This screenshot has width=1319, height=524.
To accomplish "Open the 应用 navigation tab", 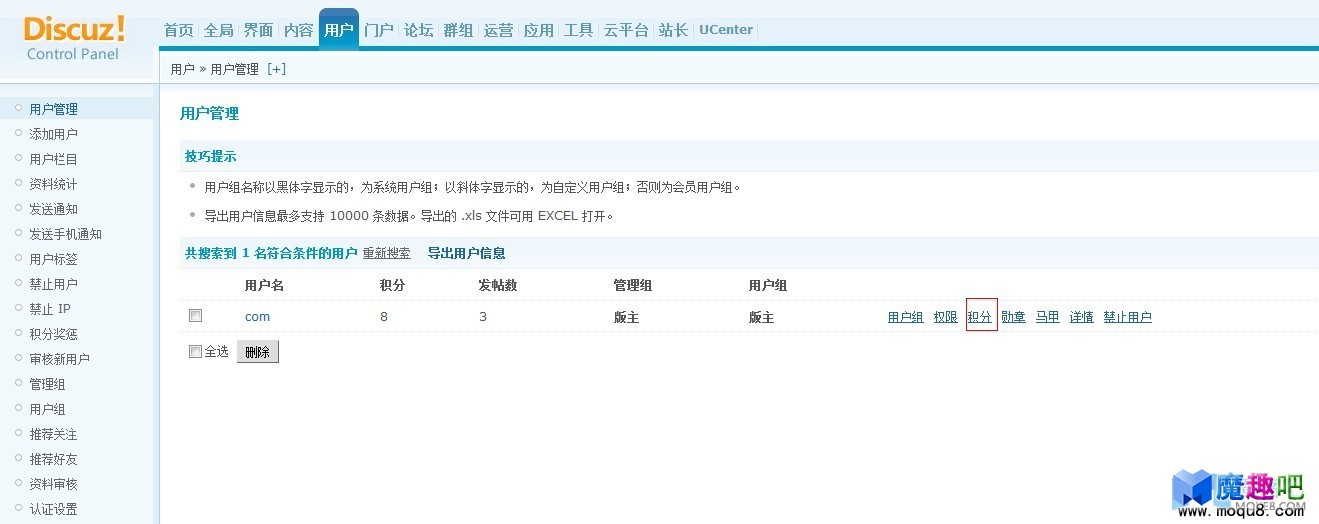I will pos(539,30).
